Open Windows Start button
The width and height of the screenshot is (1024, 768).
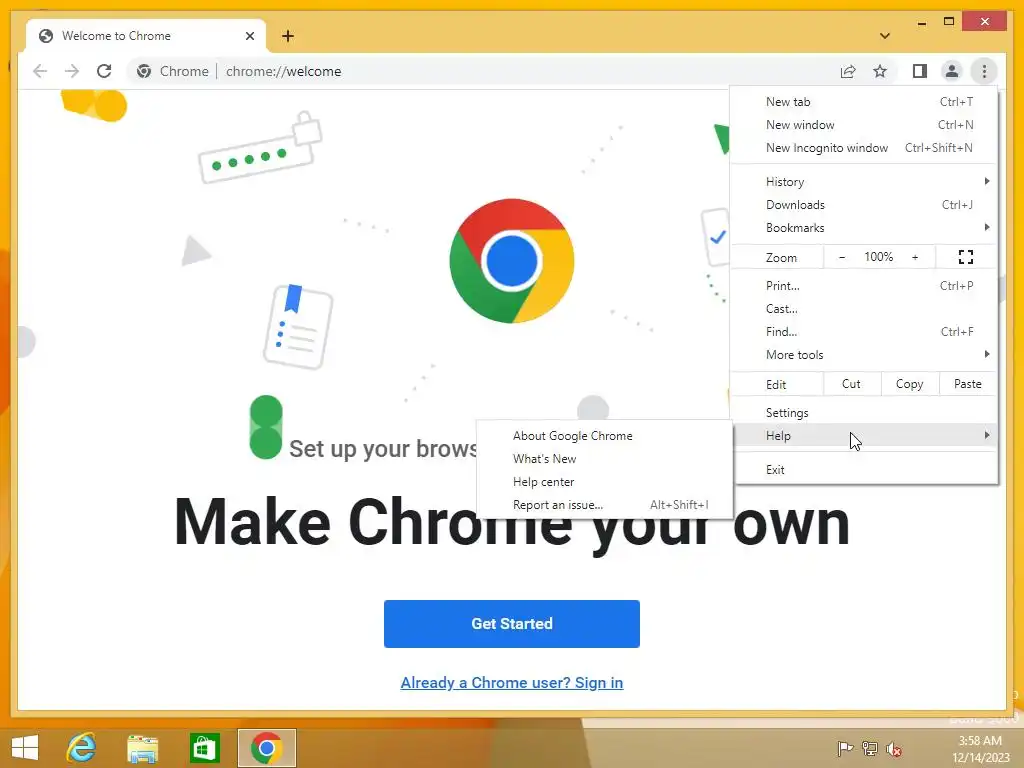click(x=25, y=748)
